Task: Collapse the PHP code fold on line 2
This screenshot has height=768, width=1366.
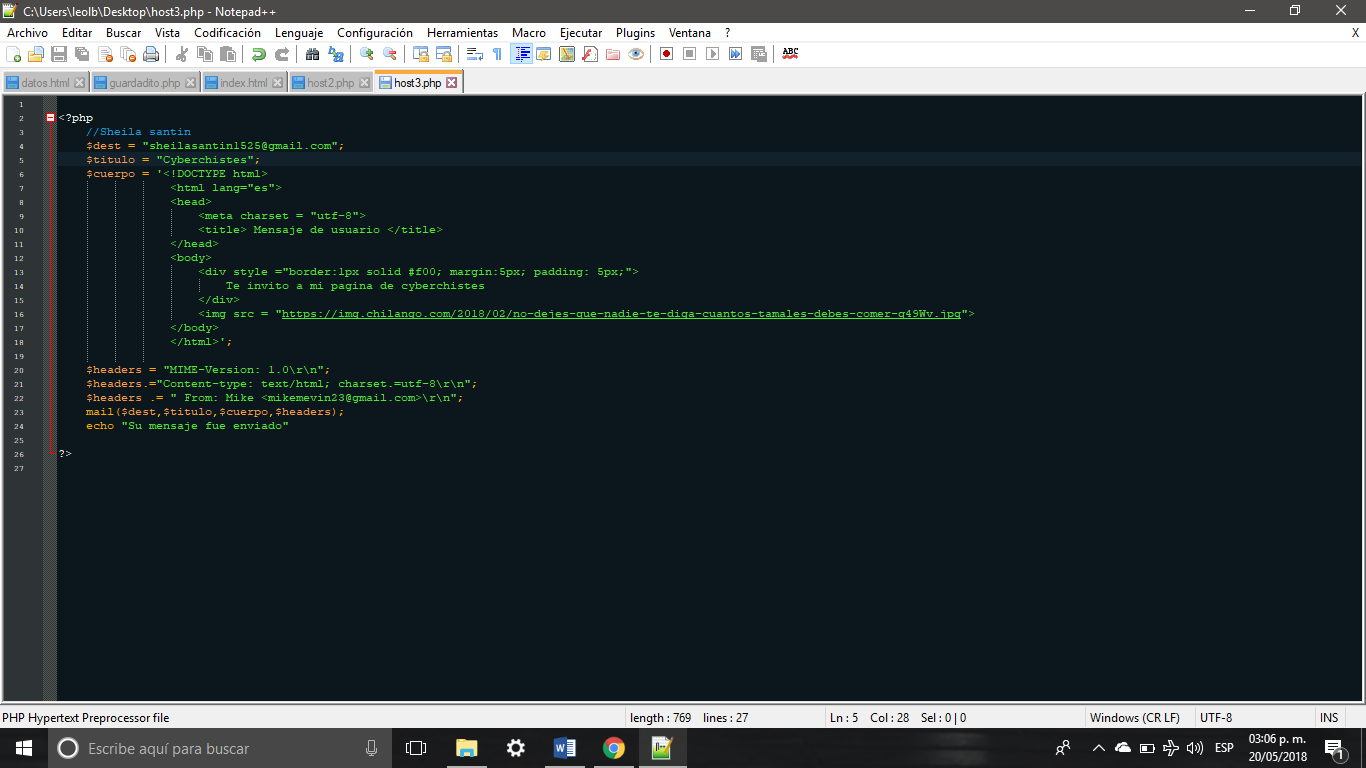Action: (49, 117)
